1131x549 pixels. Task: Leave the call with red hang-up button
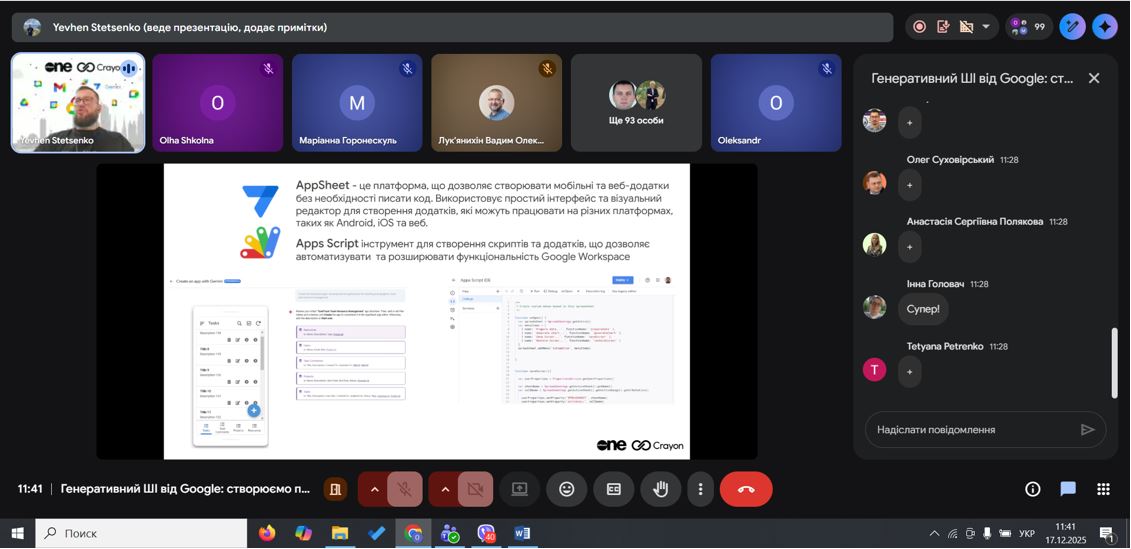pyautogui.click(x=746, y=489)
